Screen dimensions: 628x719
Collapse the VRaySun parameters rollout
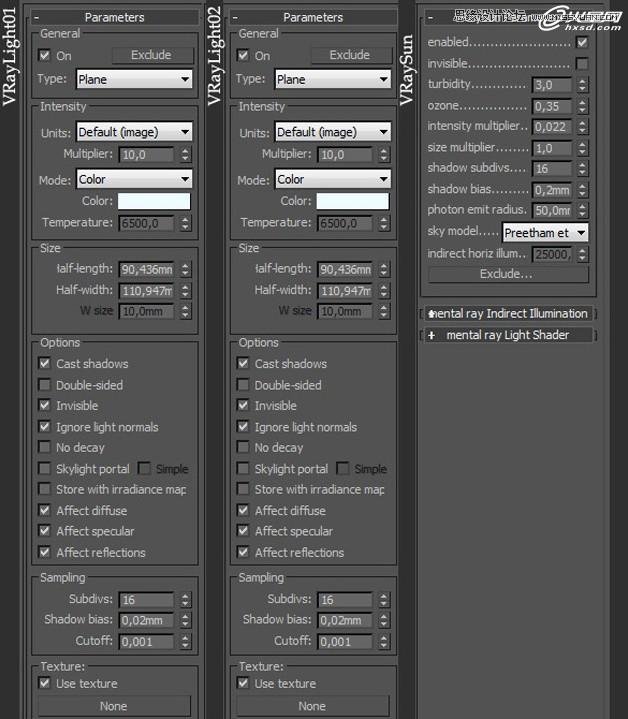coord(508,17)
